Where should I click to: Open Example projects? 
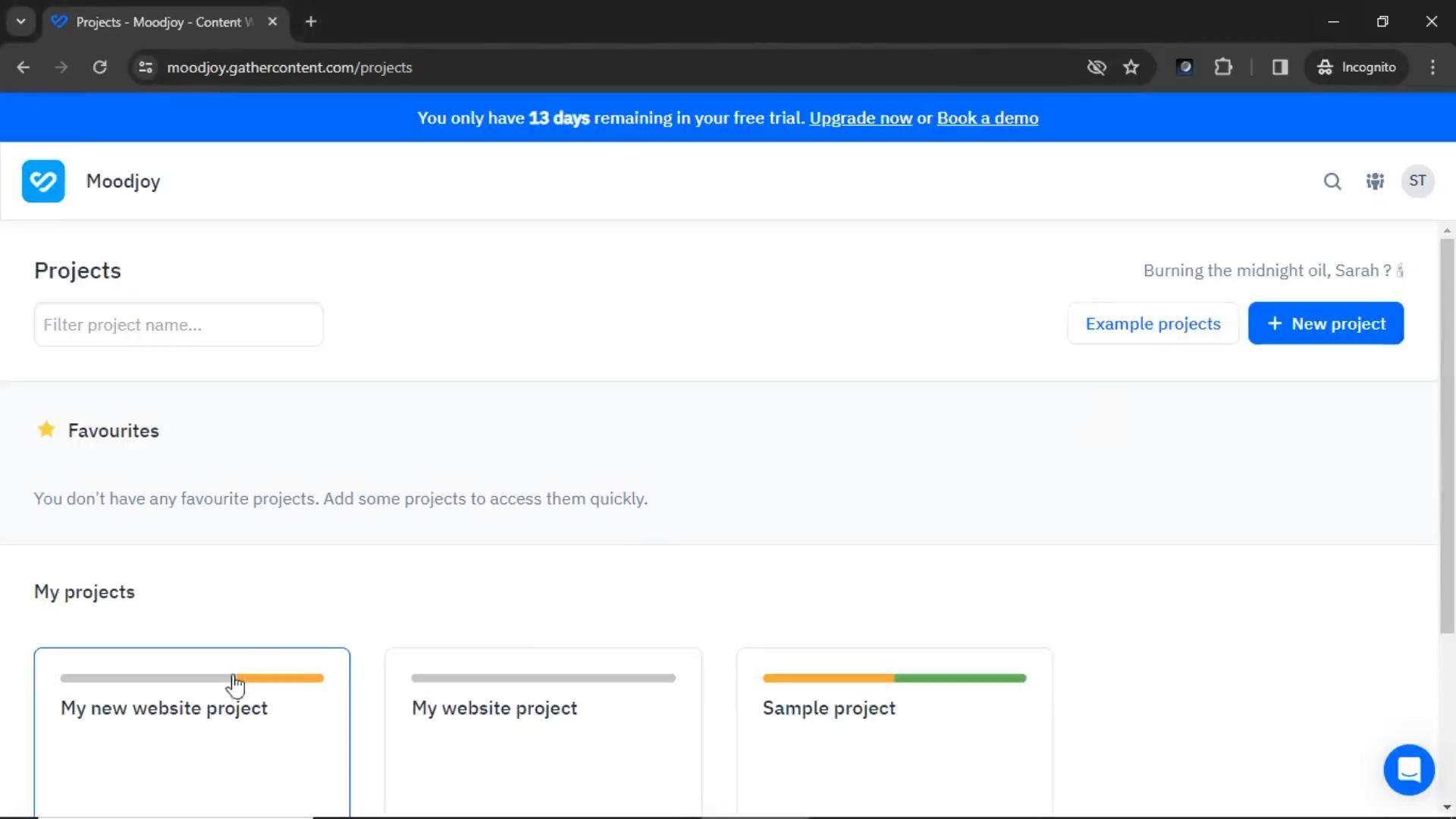[x=1153, y=324]
